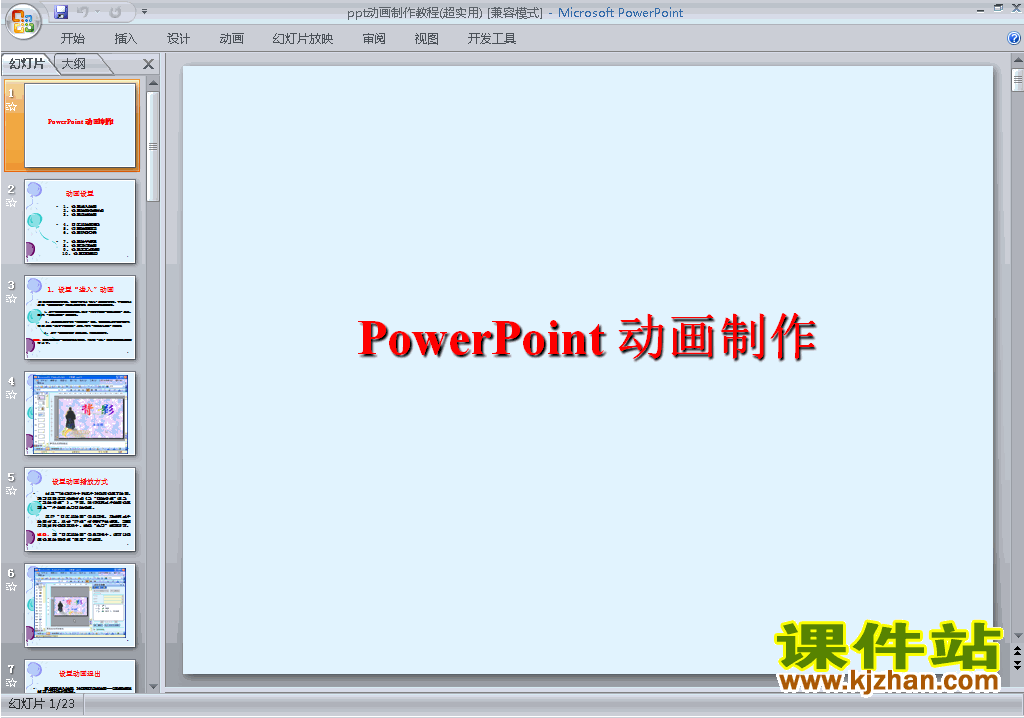Open the 开始 ribbon tab
Viewport: 1024px width, 718px height.
pos(72,39)
